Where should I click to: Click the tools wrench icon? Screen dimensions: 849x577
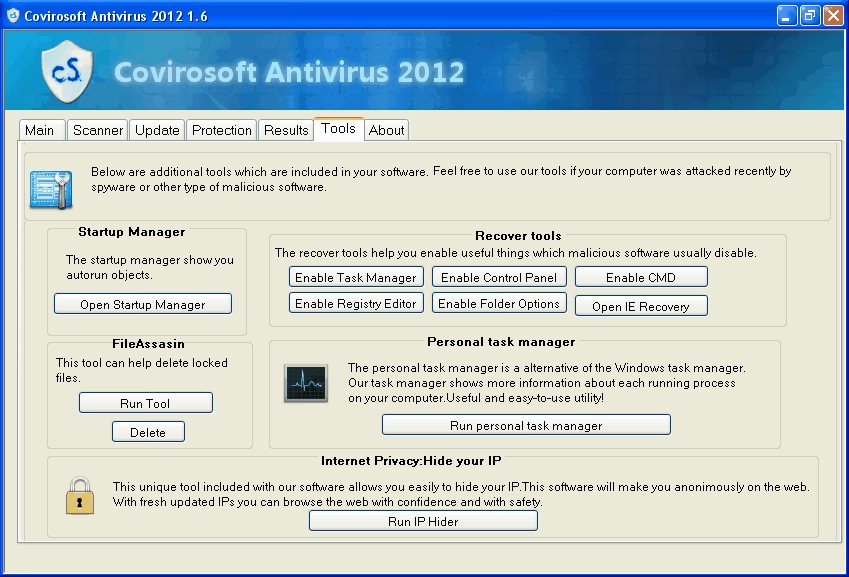tap(51, 189)
